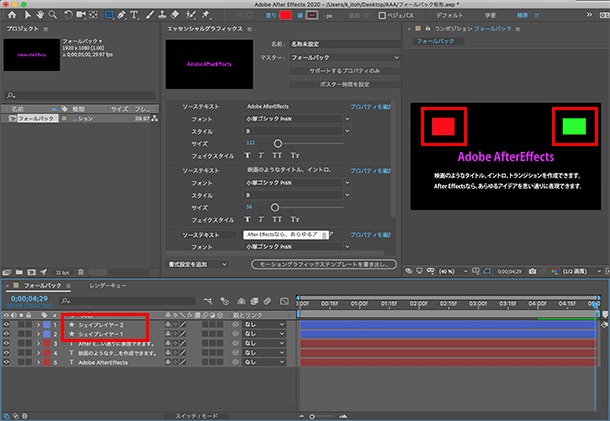The height and width of the screenshot is (421, 610).
Task: Click the timeline layer search field
Action: point(127,301)
